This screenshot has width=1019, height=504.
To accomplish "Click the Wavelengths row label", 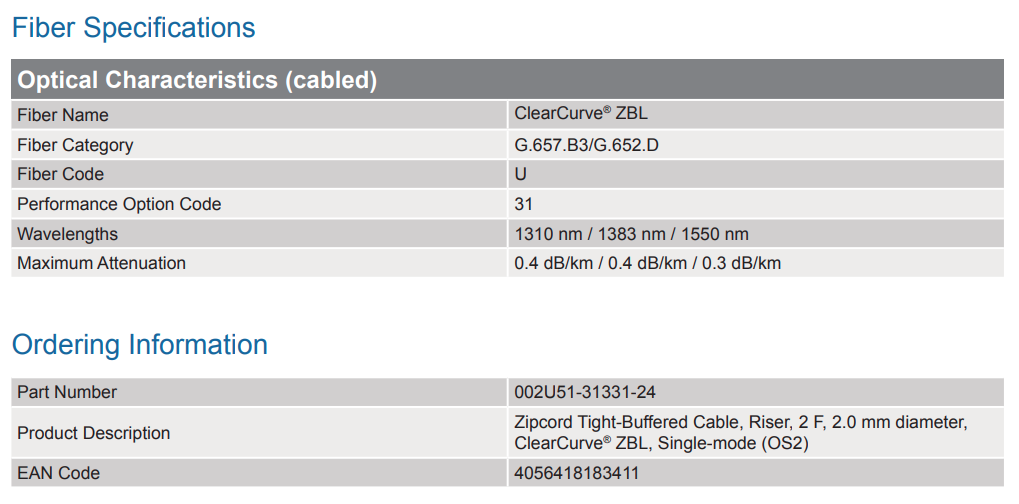I will 67,234.
